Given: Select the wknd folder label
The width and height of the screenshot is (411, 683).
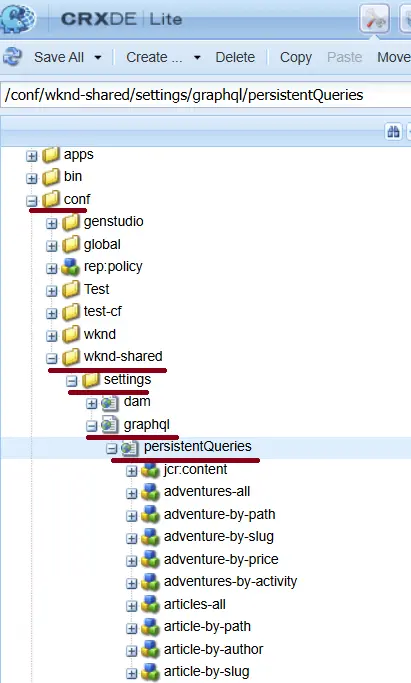Looking at the screenshot, I should (100, 334).
